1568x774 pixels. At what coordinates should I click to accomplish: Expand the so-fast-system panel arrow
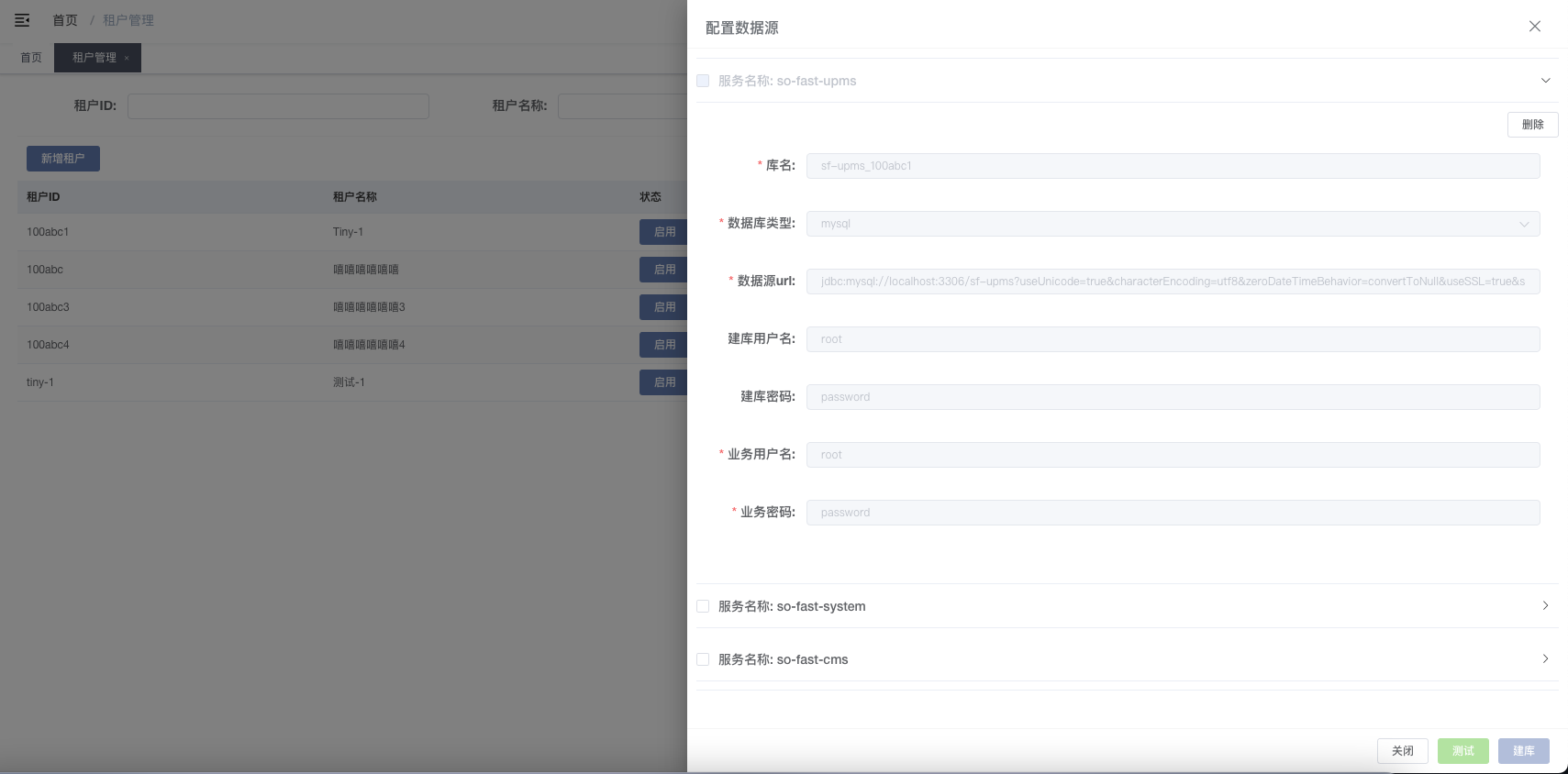1545,606
